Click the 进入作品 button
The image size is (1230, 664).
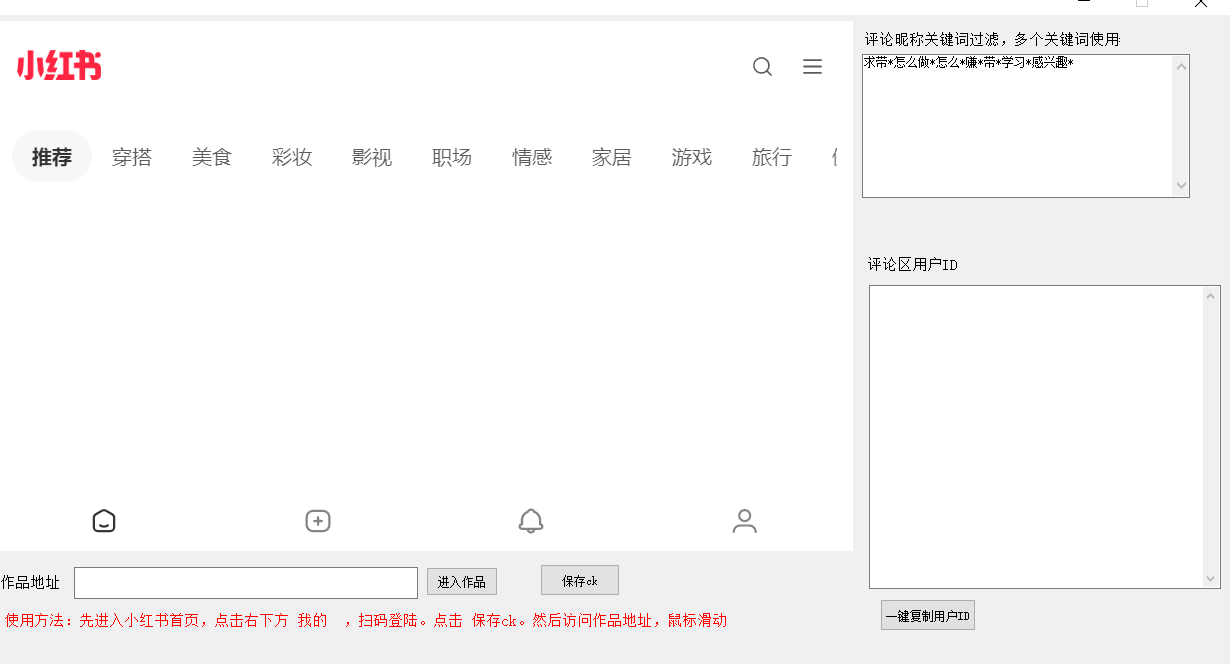tap(462, 582)
